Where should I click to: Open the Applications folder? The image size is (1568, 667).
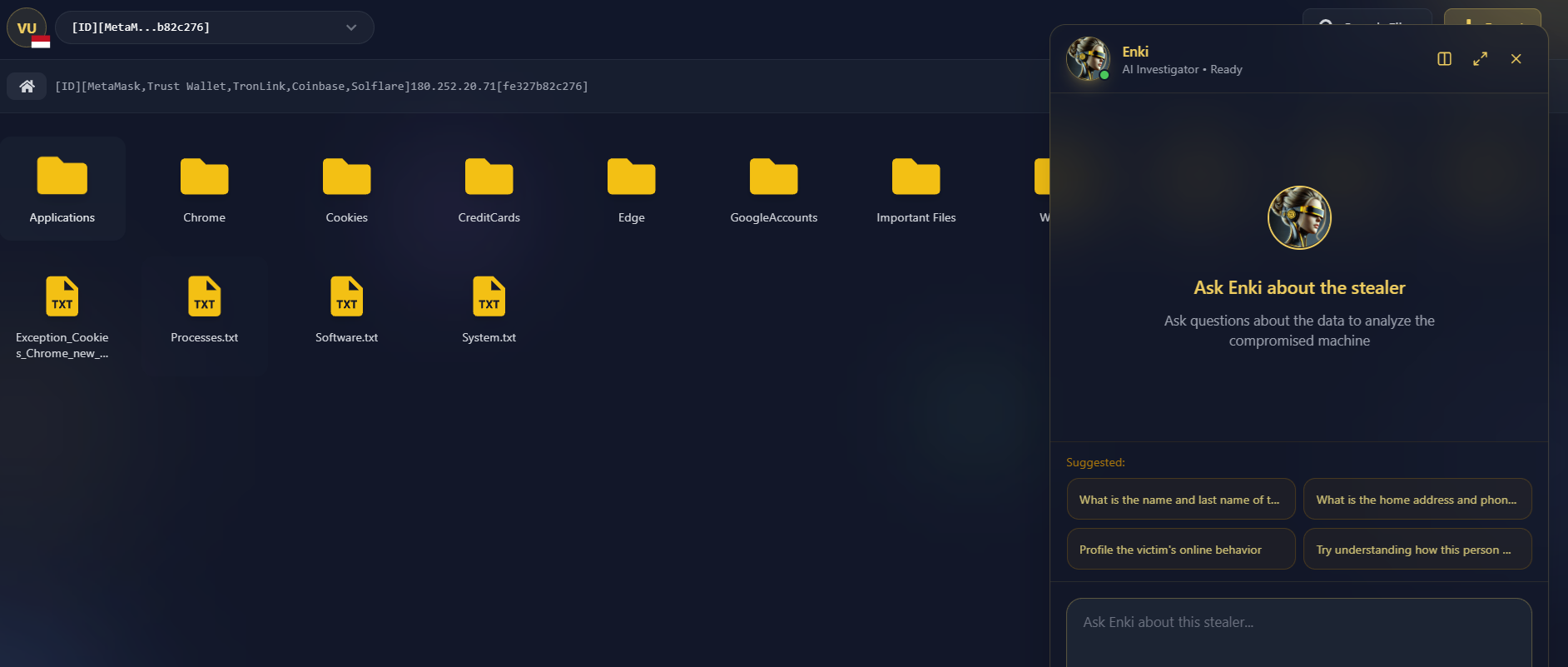tap(62, 189)
